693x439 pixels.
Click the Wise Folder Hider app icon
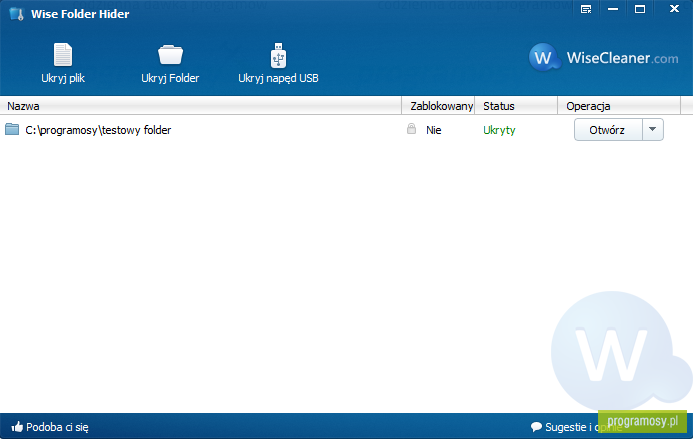tap(16, 14)
